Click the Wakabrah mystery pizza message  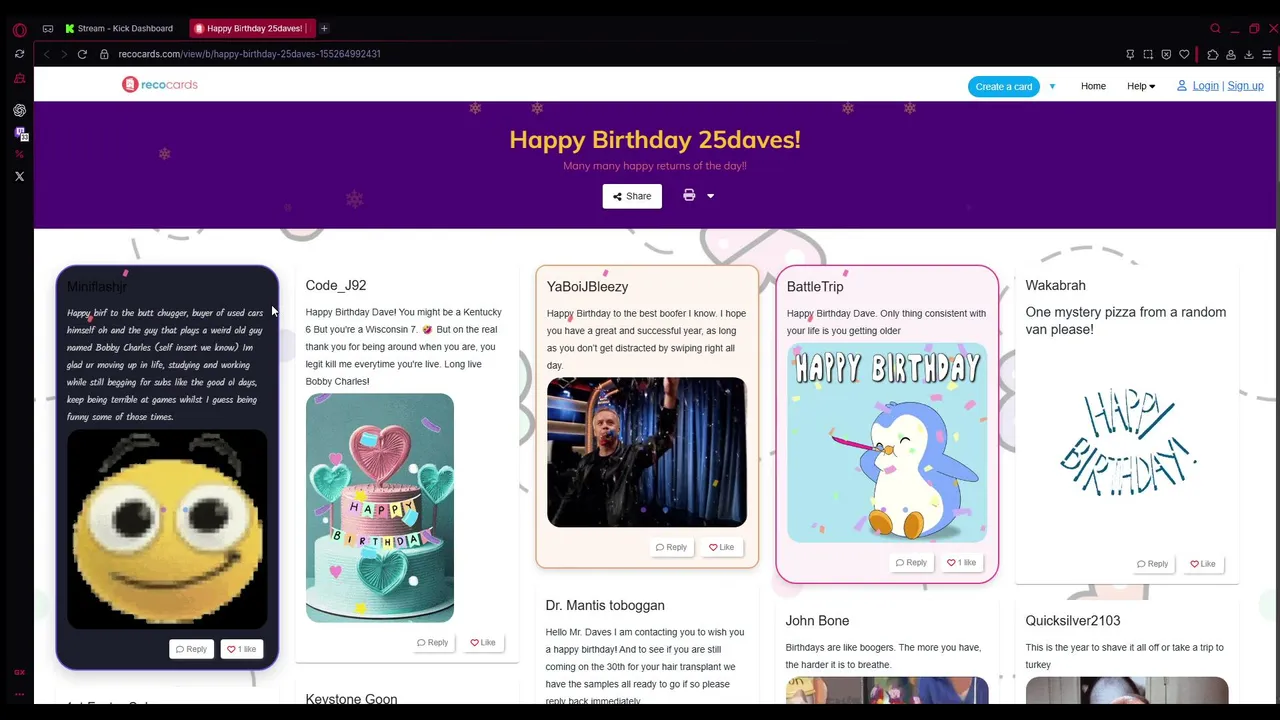[1125, 320]
